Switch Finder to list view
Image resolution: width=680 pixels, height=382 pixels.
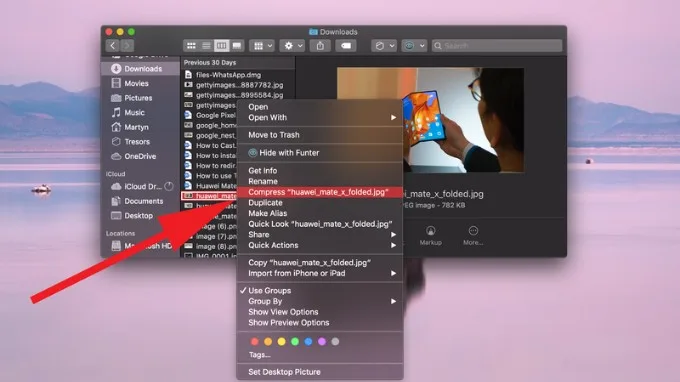(x=206, y=46)
